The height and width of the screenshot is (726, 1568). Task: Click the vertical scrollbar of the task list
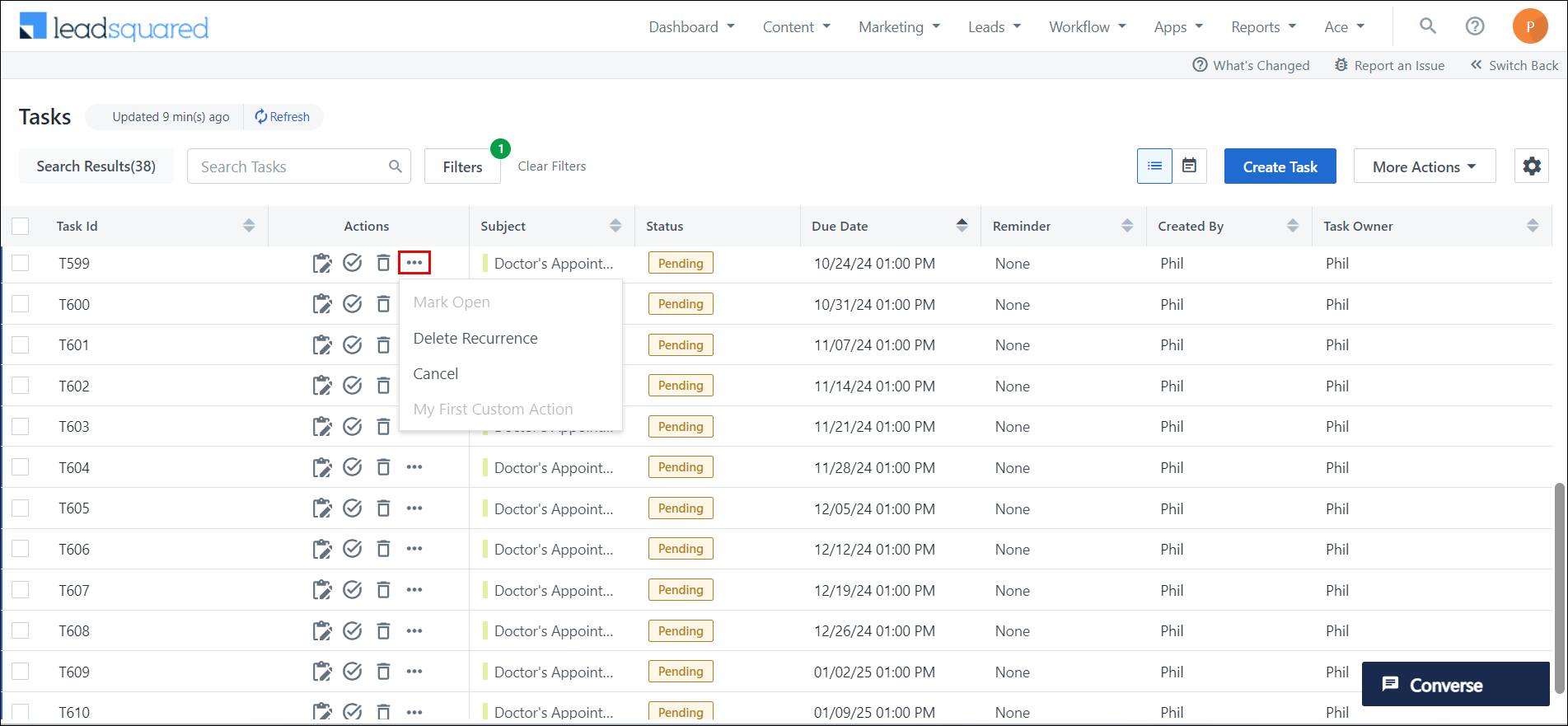pos(1559,588)
